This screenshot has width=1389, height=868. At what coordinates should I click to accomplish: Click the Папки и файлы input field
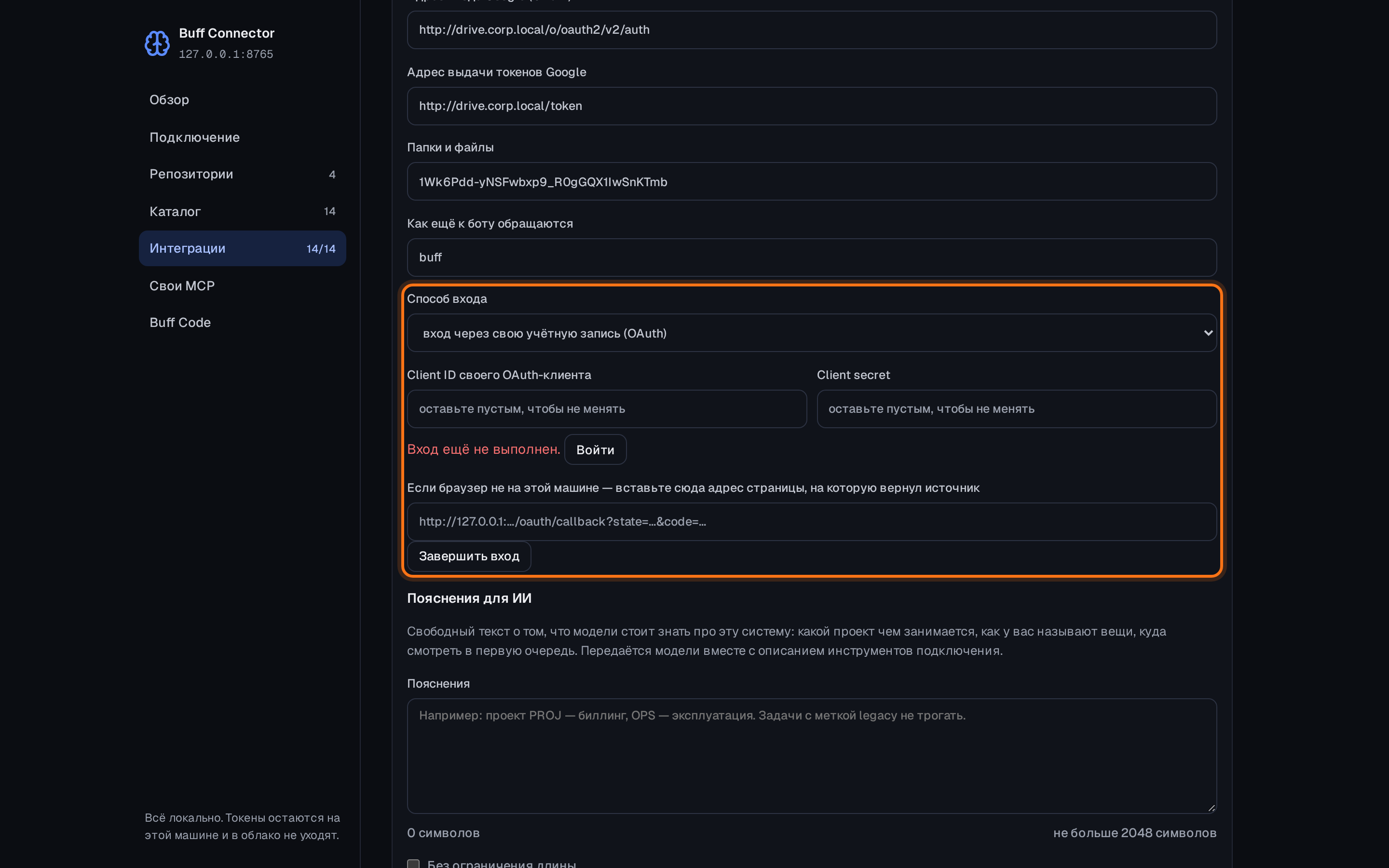812,181
